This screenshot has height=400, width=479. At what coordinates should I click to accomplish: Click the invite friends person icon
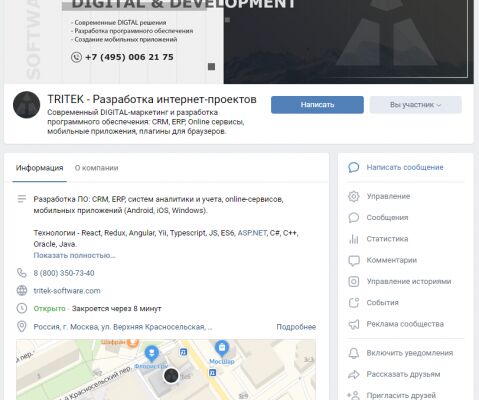pos(353,395)
